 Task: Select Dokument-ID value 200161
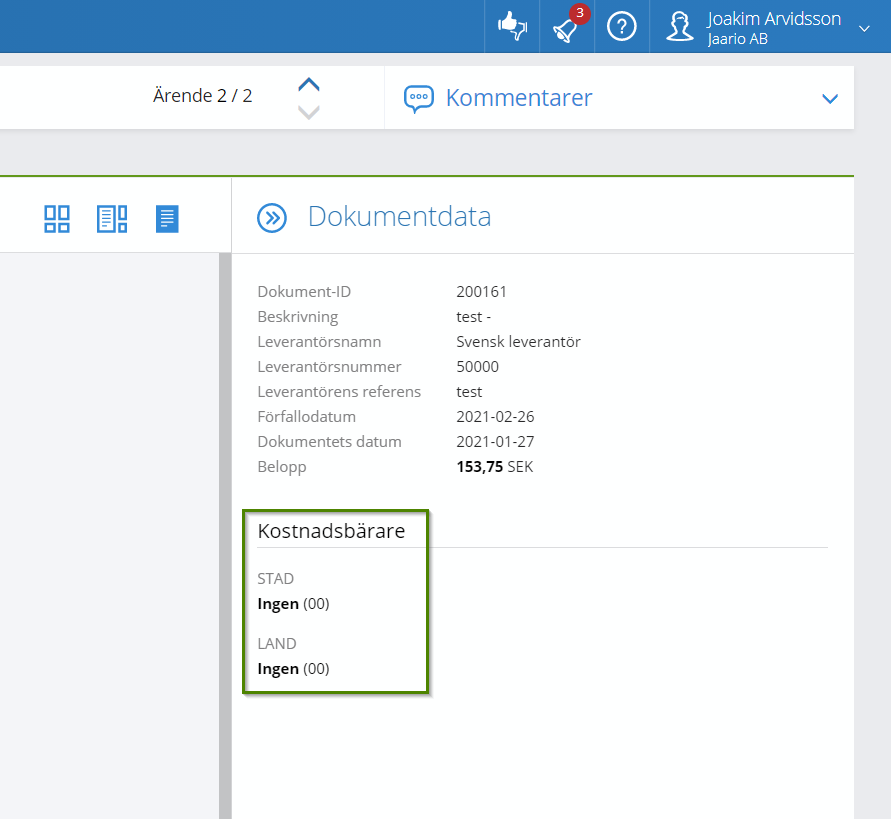click(481, 292)
